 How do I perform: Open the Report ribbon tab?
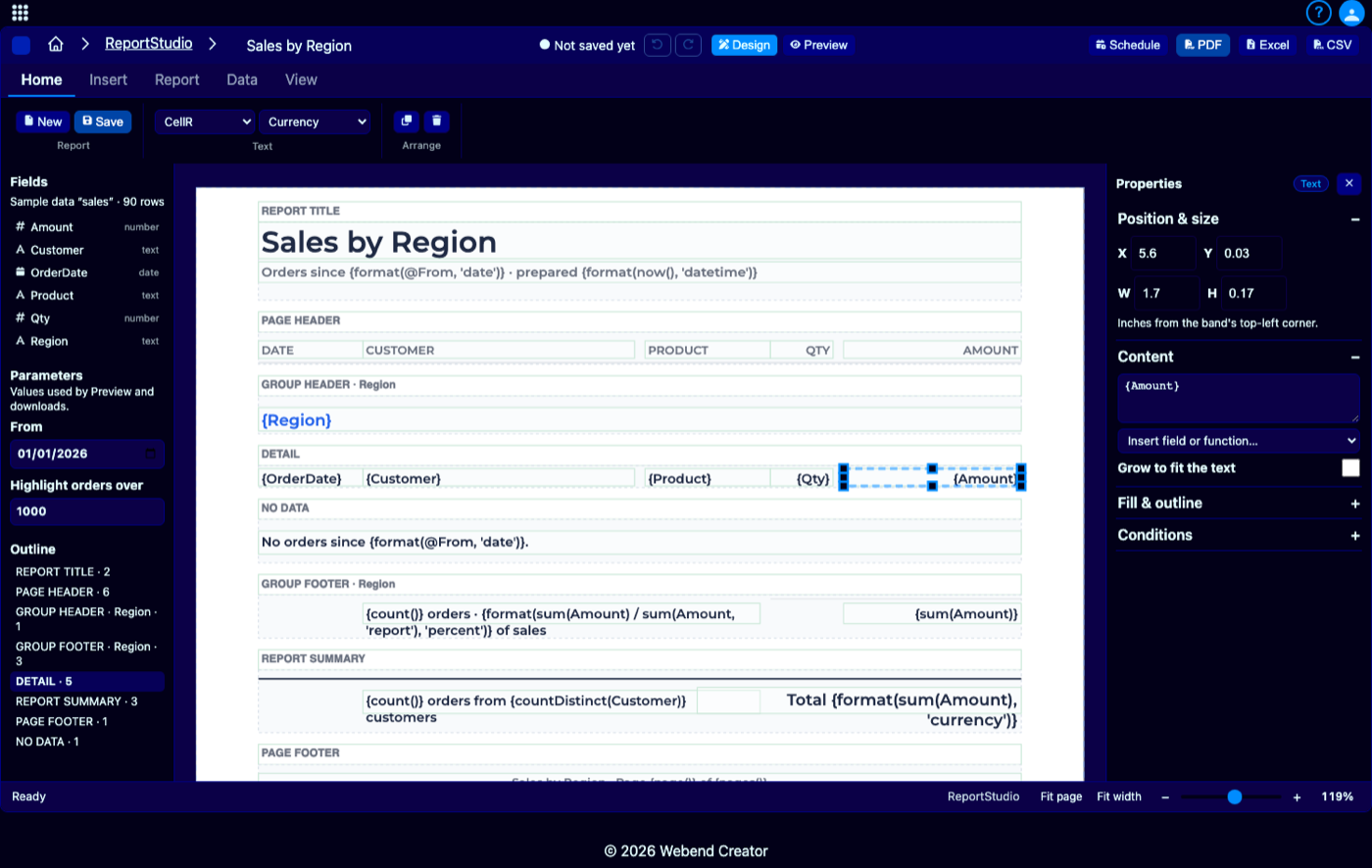[176, 80]
